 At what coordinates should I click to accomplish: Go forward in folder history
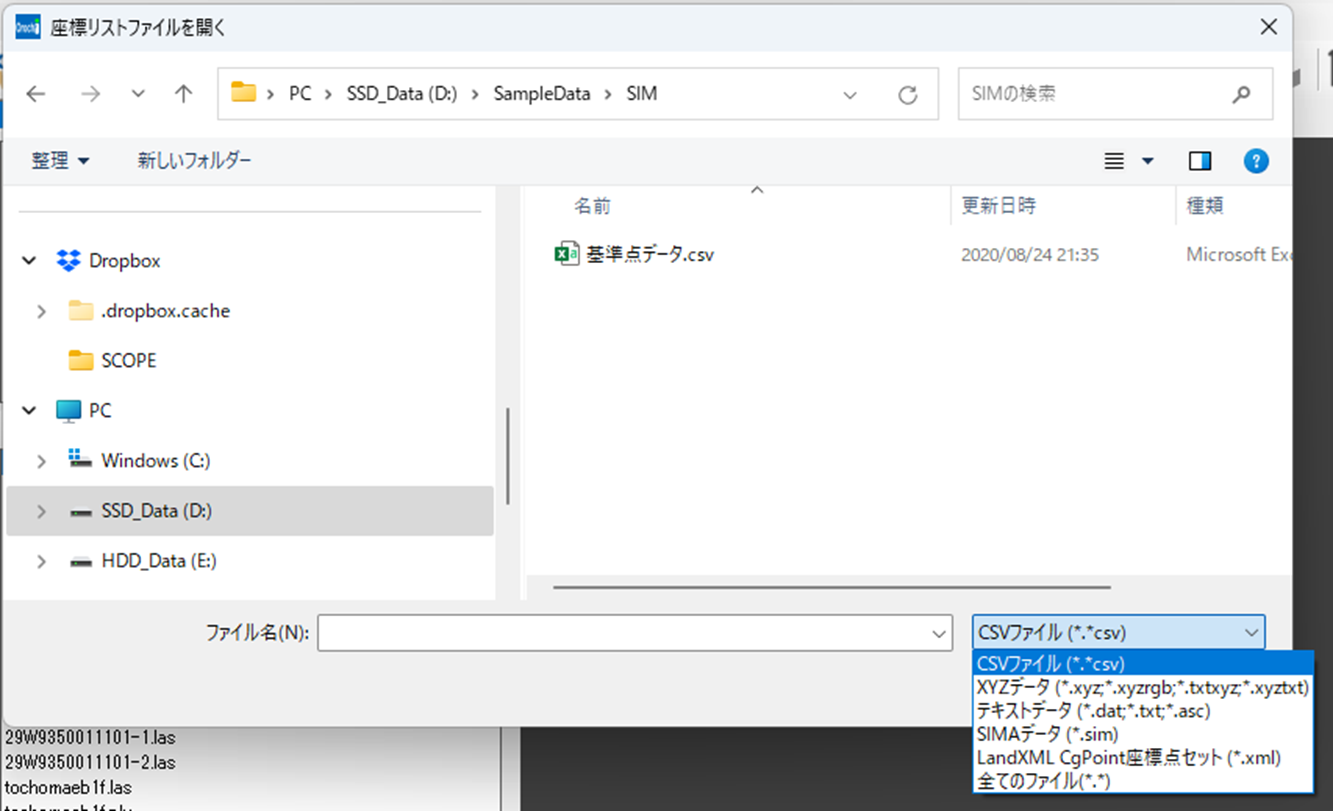[x=91, y=94]
